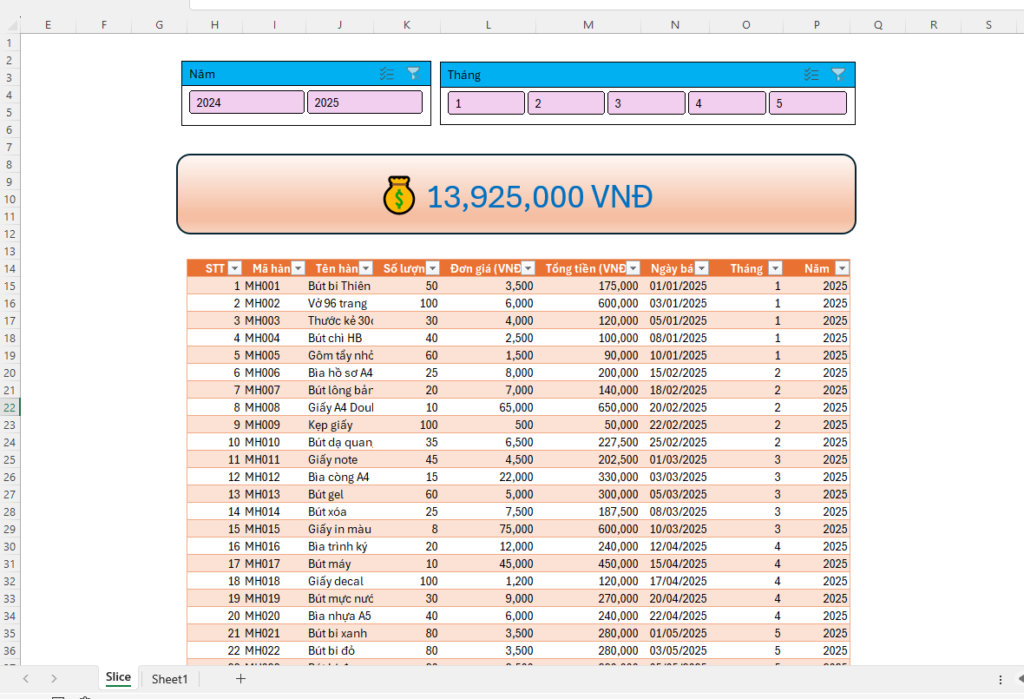Filter month 3 in the Tháng slicer

[646, 103]
